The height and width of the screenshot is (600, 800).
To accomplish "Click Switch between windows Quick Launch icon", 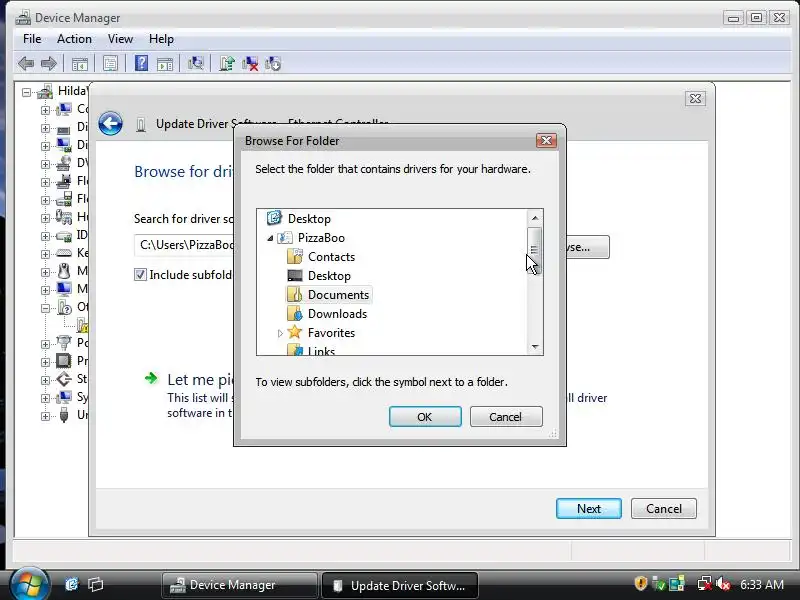I will pyautogui.click(x=95, y=584).
